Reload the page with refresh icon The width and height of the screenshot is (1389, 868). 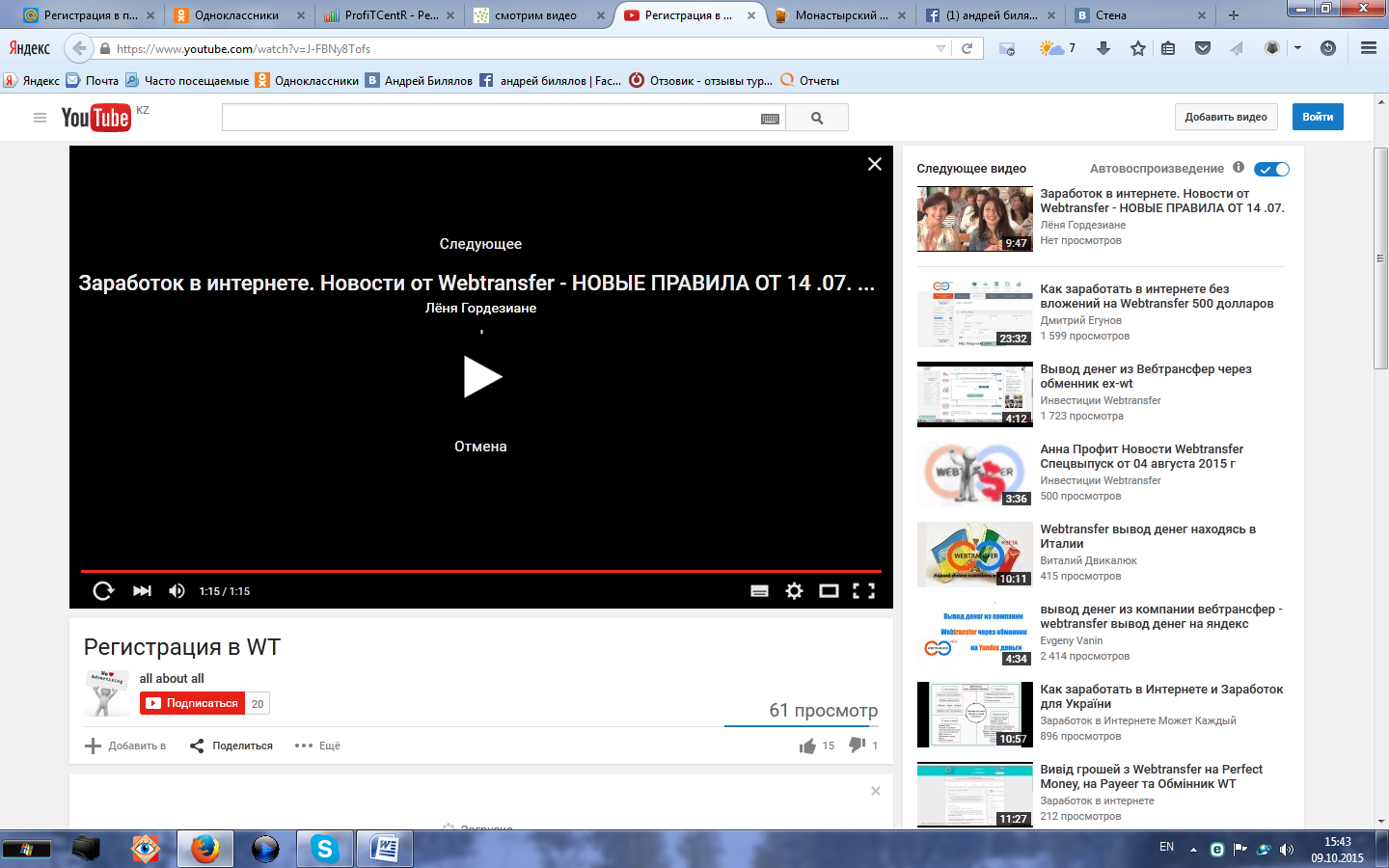pos(967,48)
